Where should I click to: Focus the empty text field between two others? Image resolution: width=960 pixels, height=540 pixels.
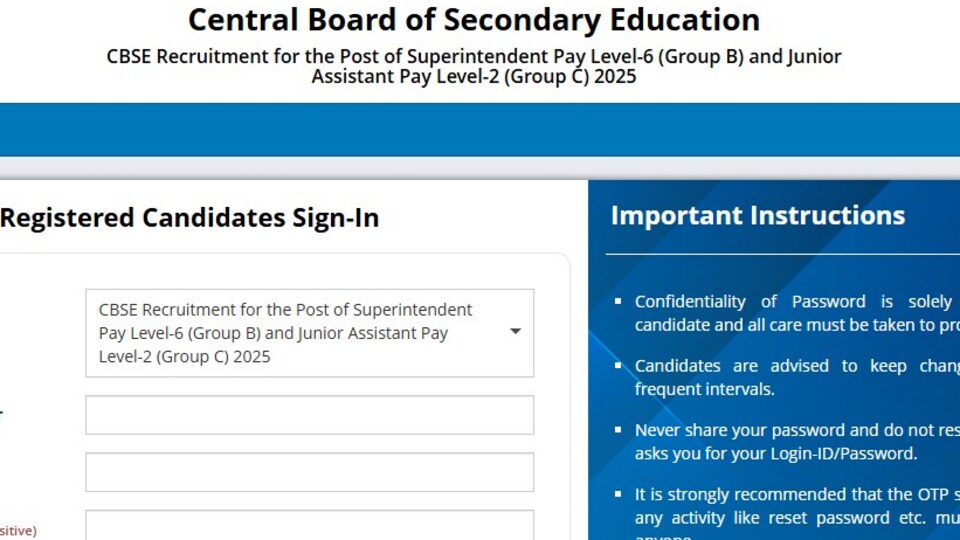[309, 472]
